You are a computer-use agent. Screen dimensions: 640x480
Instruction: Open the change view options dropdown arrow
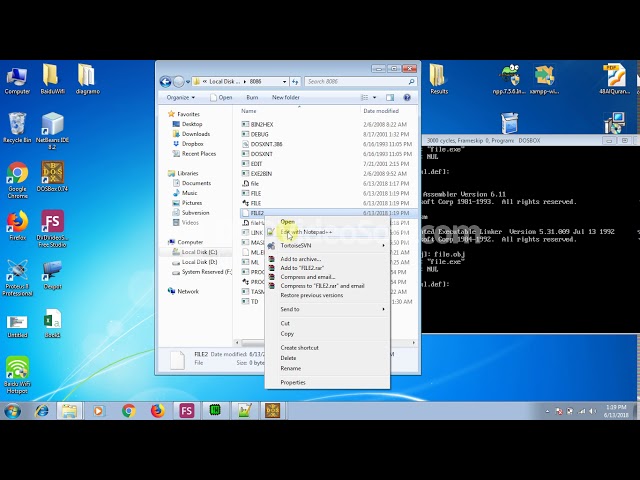tap(374, 98)
